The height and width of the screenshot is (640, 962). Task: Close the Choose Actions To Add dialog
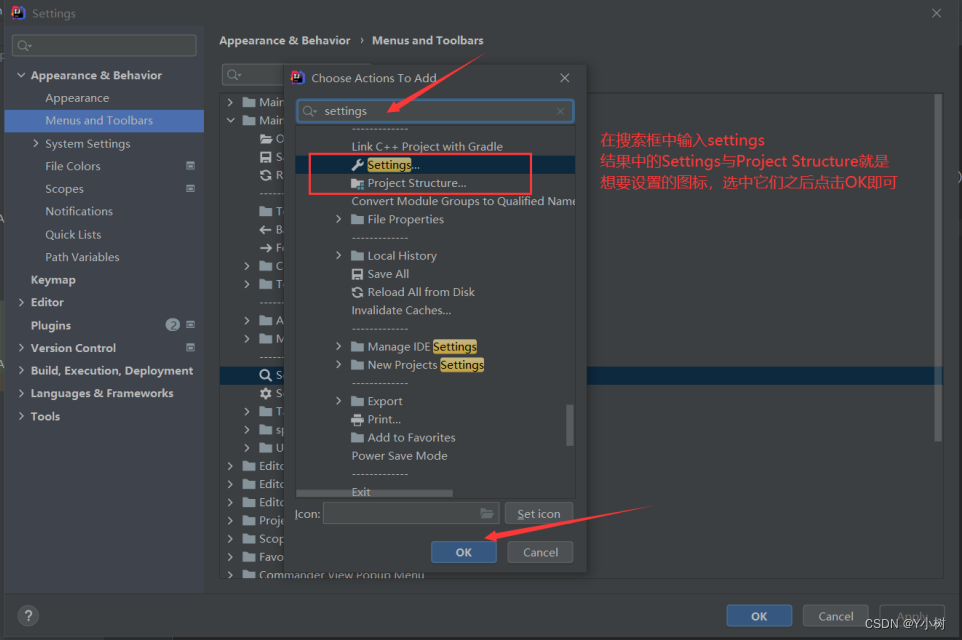(565, 78)
